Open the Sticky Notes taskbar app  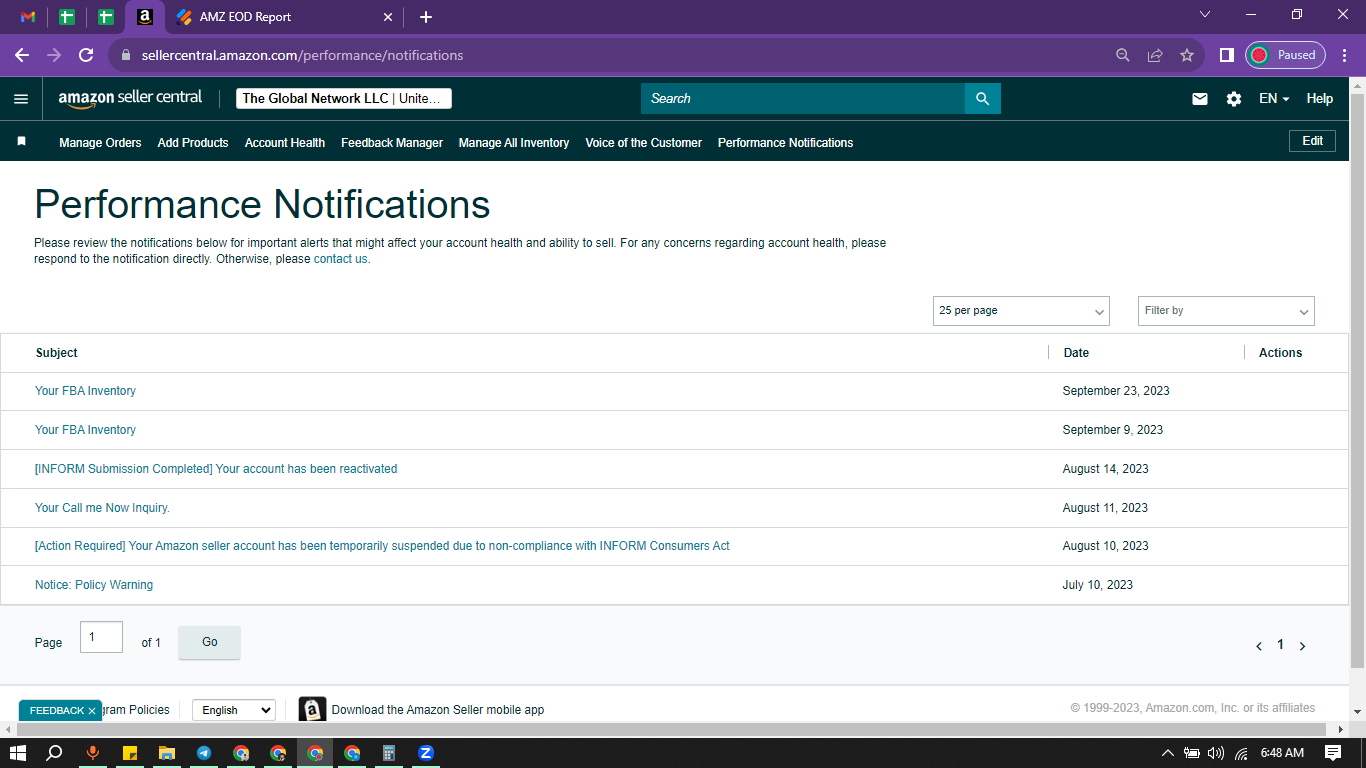tap(130, 753)
